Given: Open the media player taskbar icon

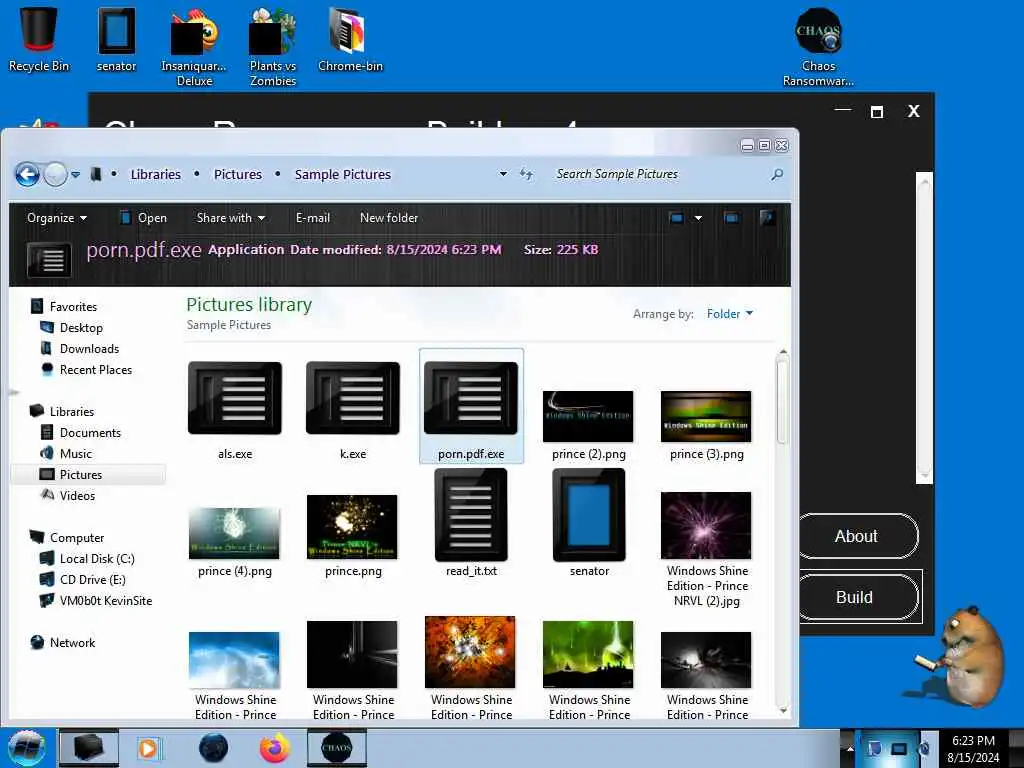Looking at the screenshot, I should pyautogui.click(x=148, y=748).
